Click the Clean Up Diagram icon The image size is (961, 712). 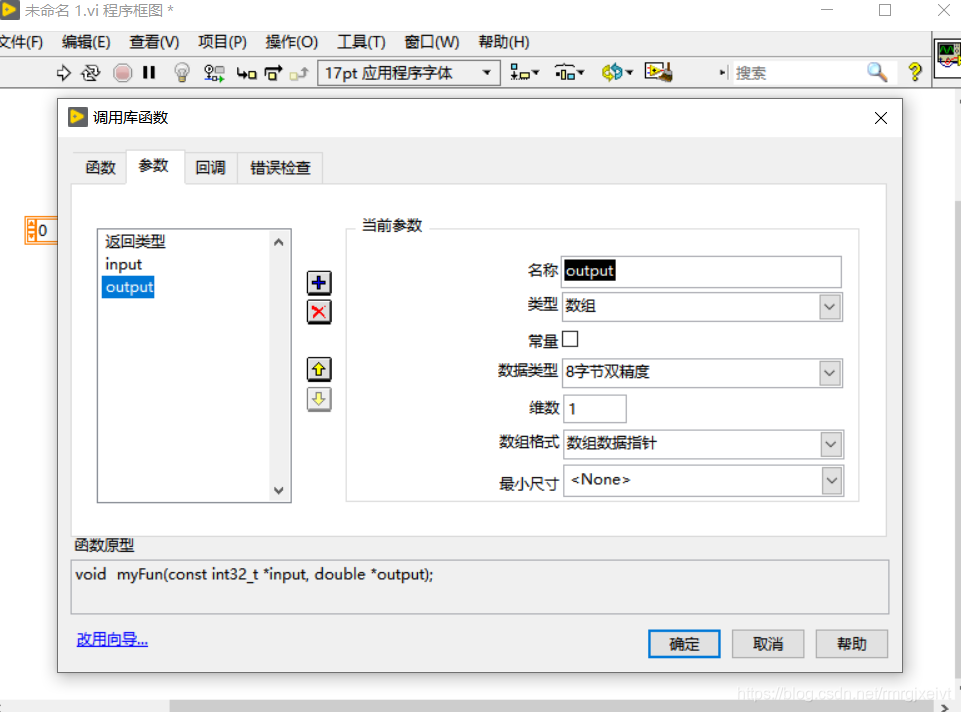tap(659, 72)
